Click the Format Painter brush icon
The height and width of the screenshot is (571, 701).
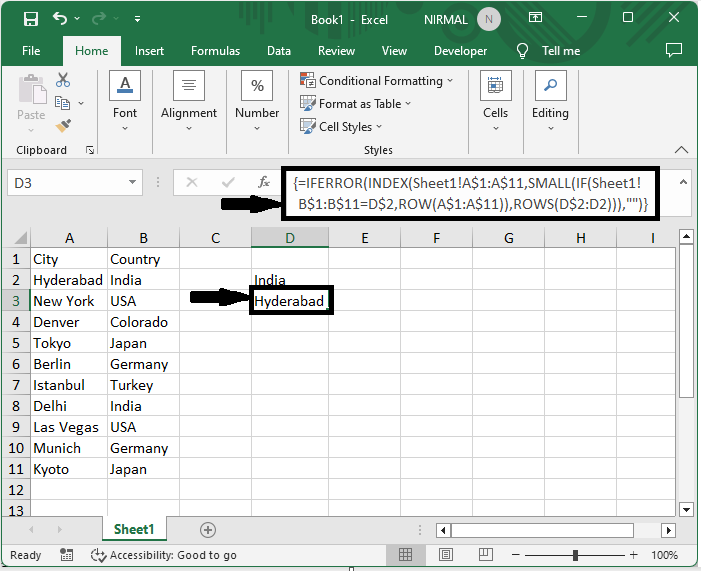tap(63, 126)
